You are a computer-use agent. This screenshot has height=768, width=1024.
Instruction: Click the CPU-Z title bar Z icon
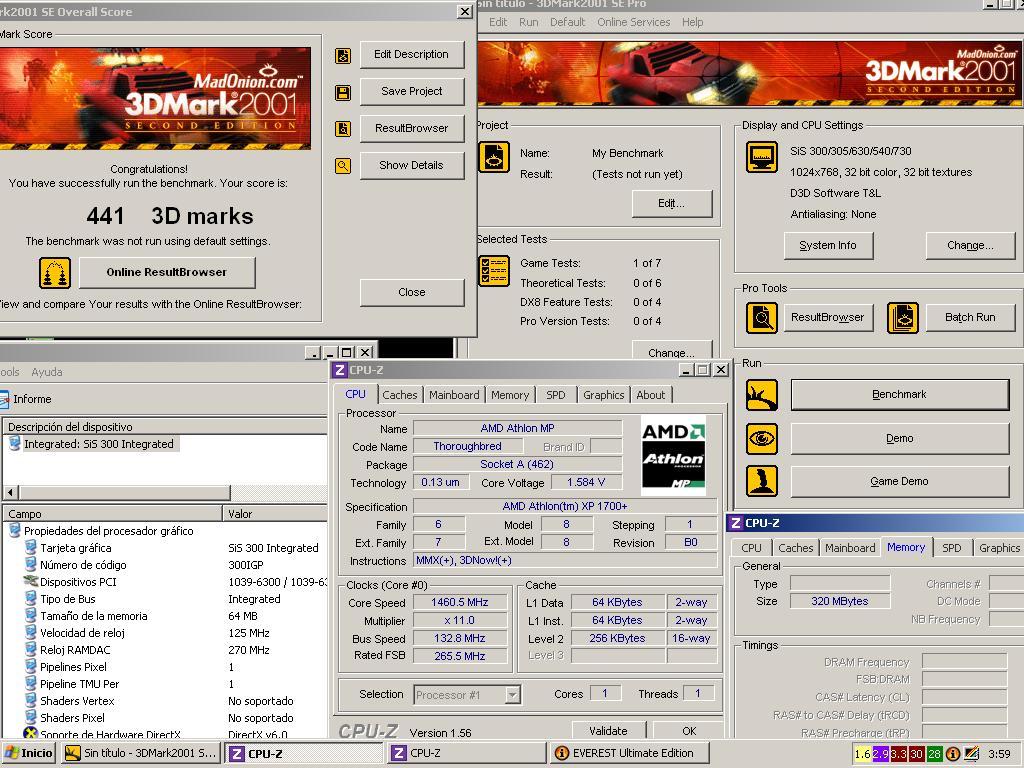(340, 370)
